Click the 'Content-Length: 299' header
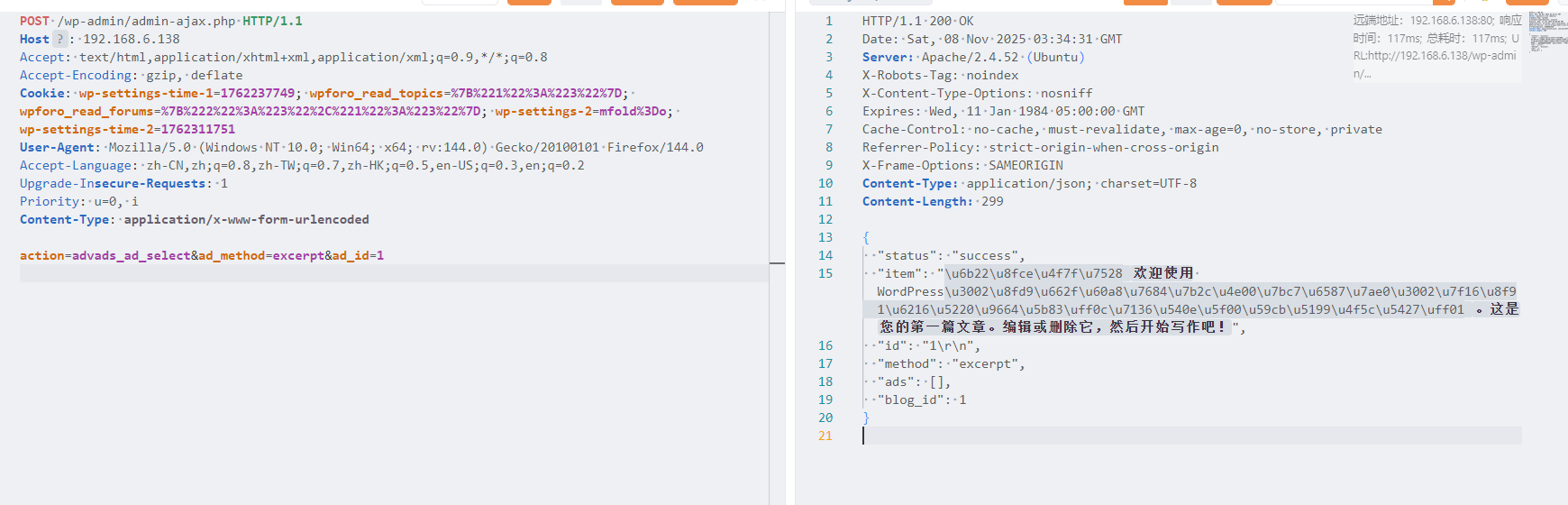This screenshot has width=1568, height=505. [933, 201]
